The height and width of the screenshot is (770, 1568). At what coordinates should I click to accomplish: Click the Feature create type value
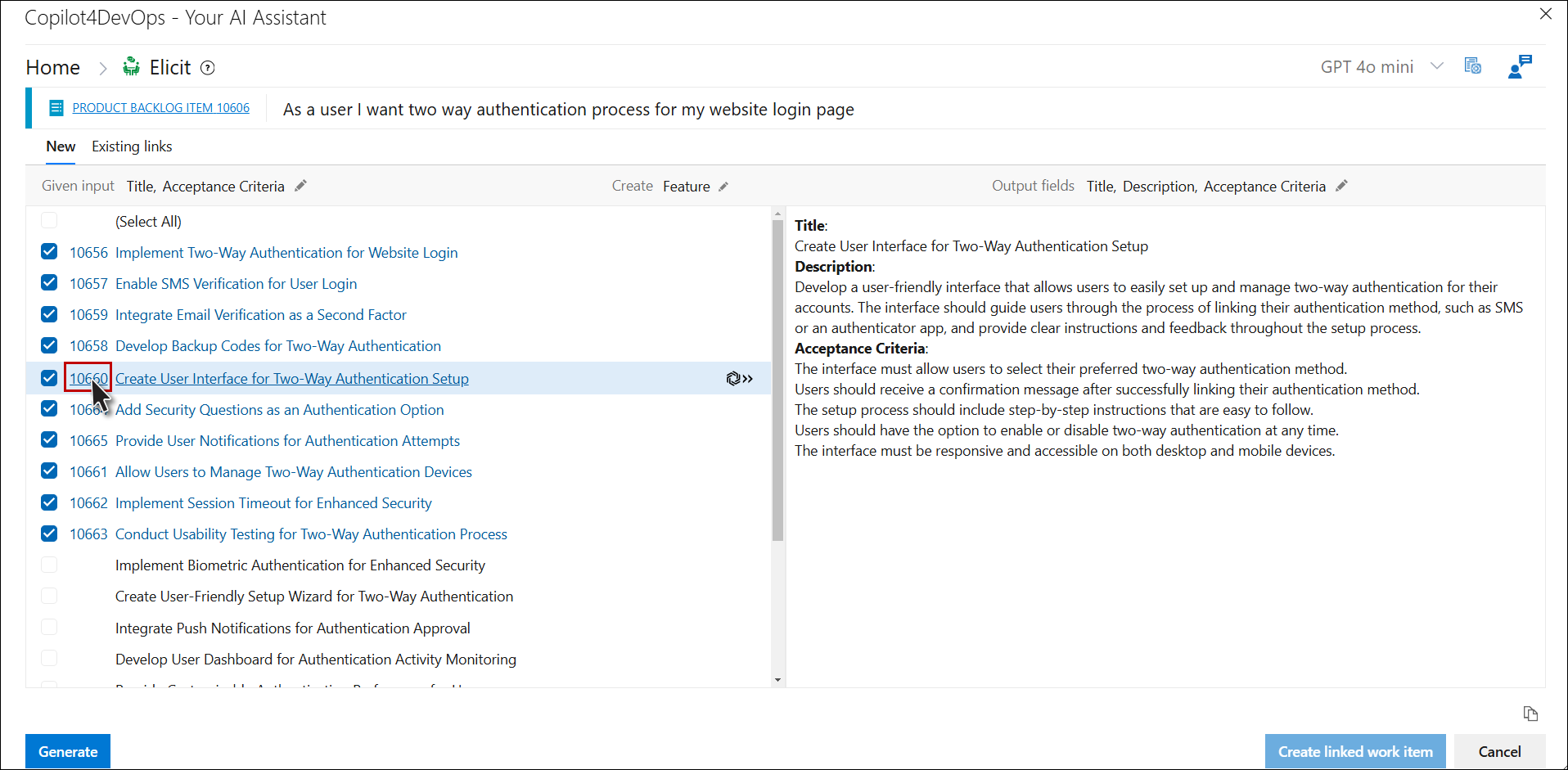[x=687, y=187]
